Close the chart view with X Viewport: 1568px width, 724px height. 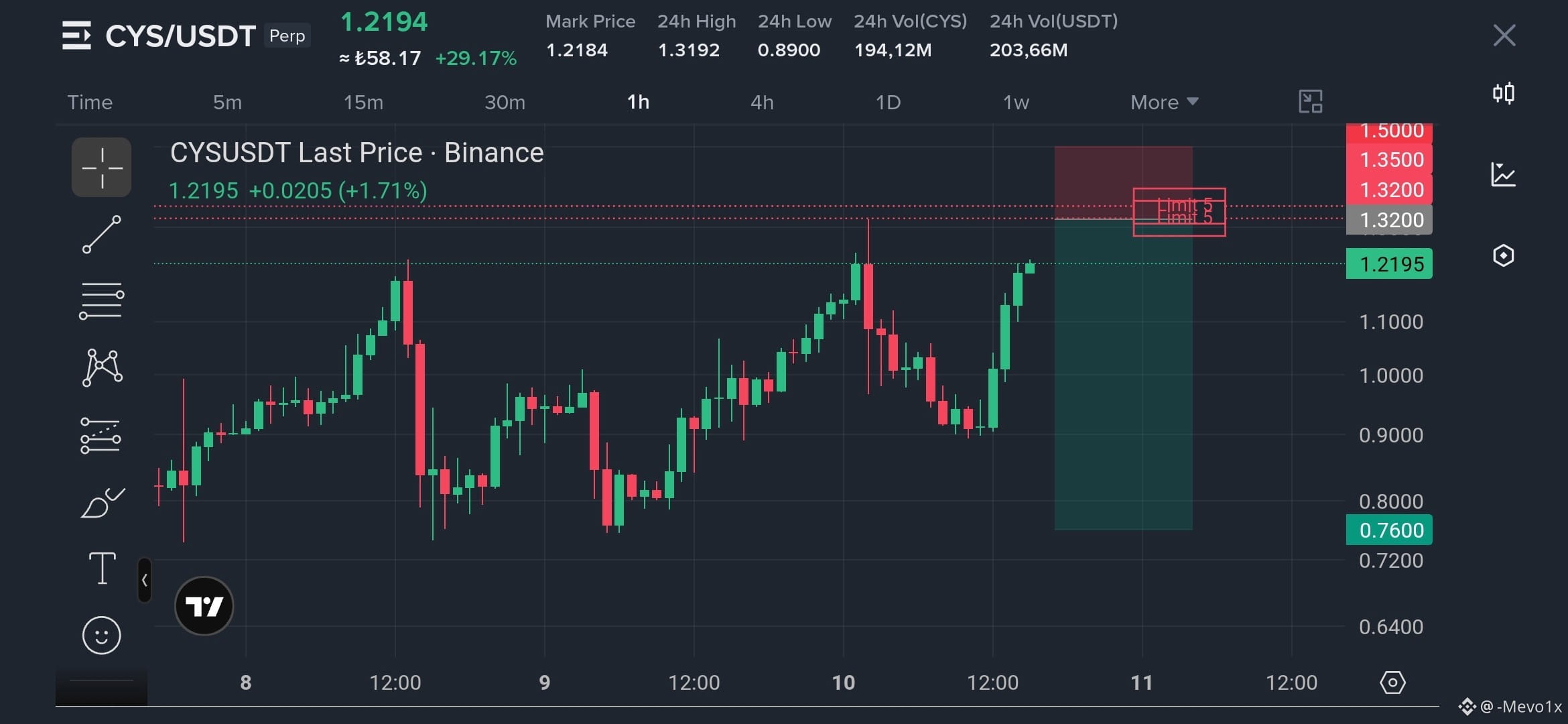[1504, 35]
